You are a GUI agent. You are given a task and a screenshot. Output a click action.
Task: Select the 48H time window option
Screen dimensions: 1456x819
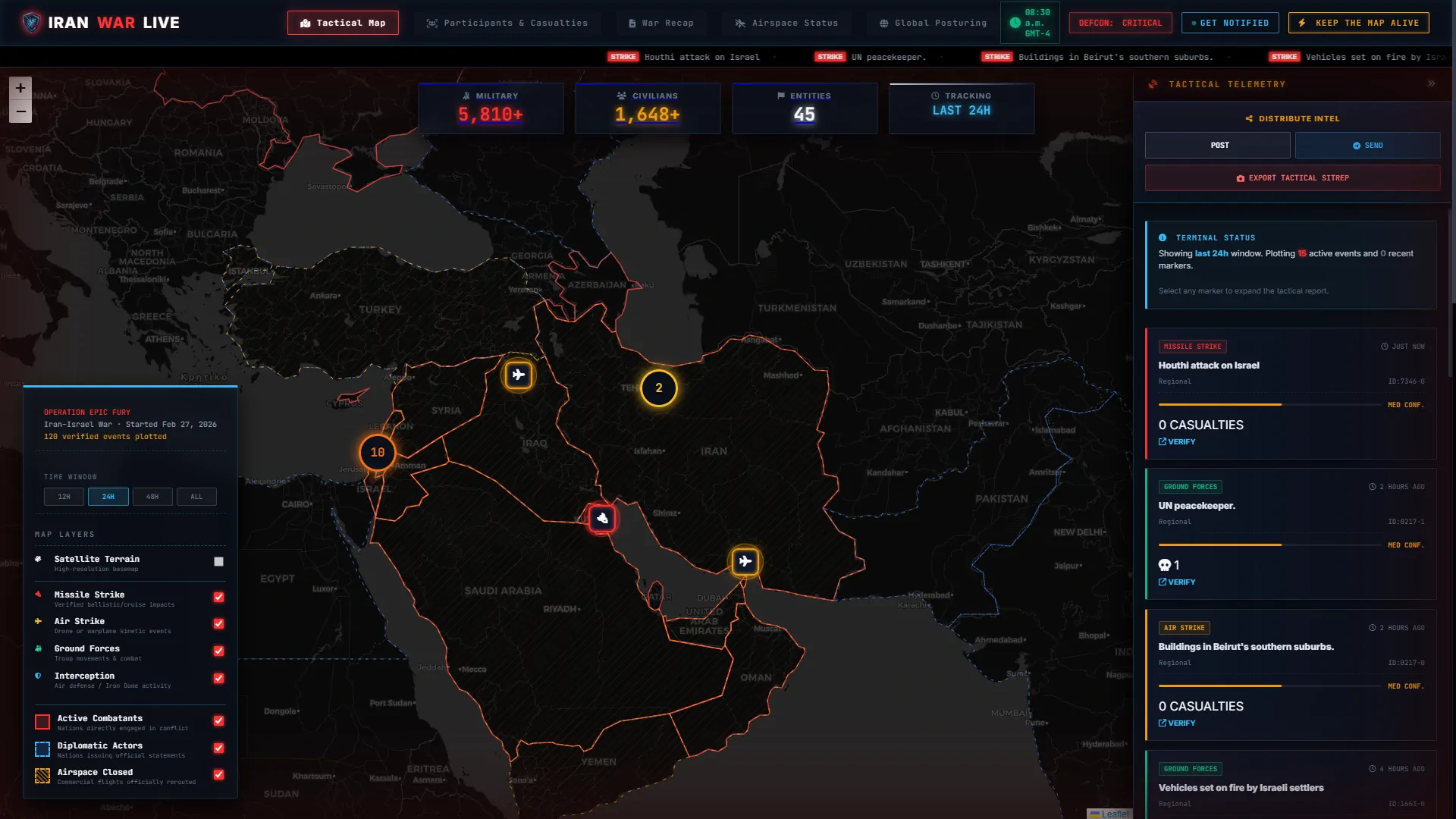click(x=152, y=497)
